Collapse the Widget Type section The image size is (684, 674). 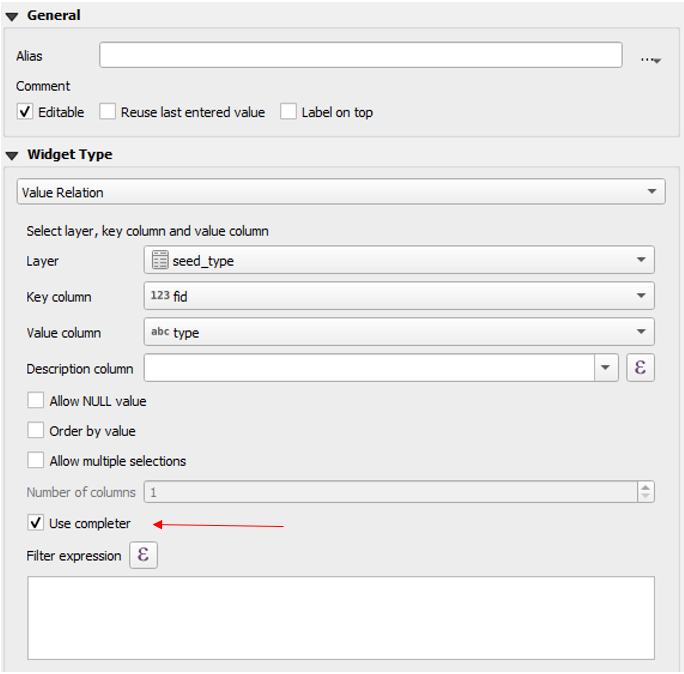point(12,155)
